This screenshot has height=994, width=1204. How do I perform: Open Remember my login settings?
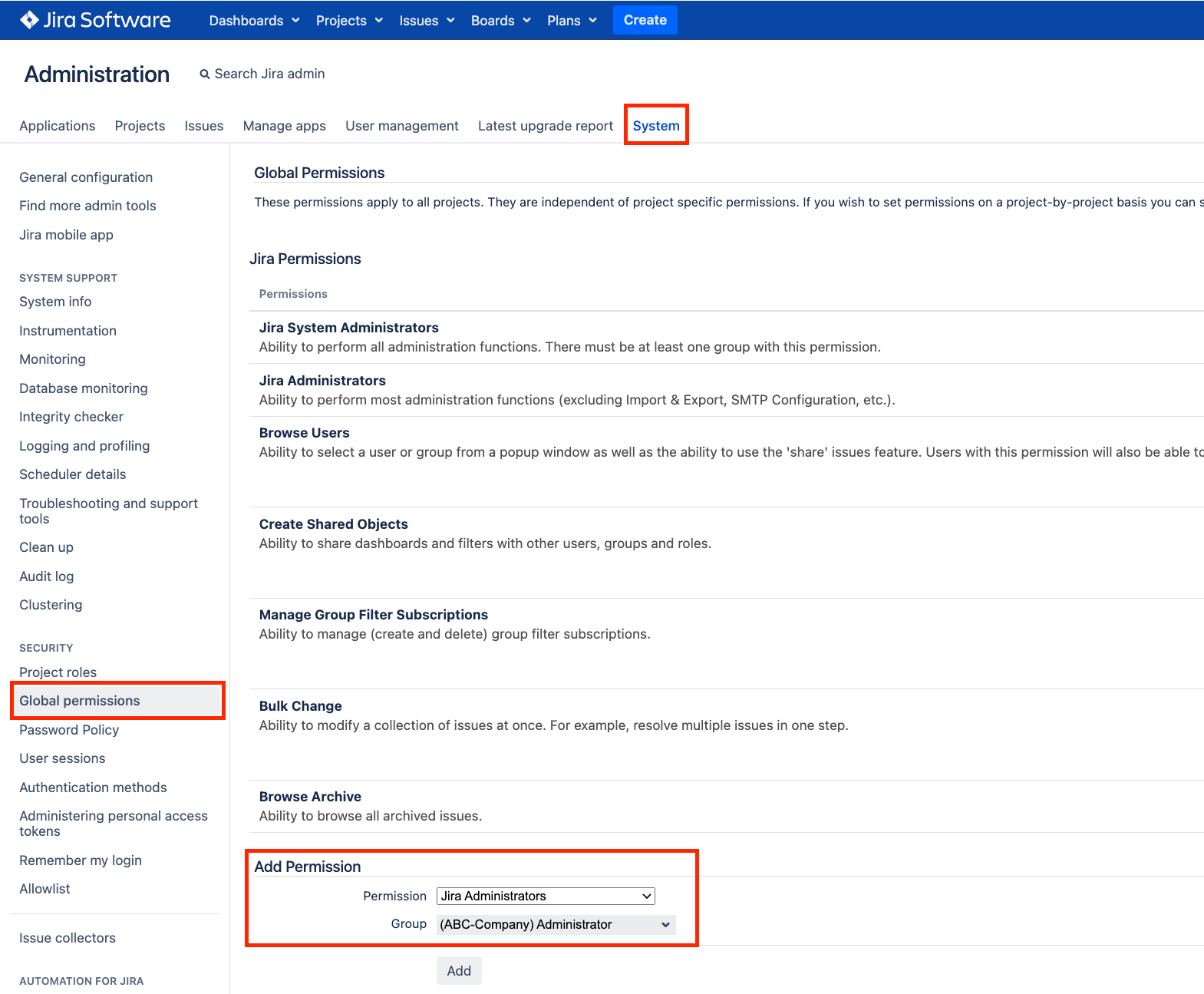click(x=81, y=860)
